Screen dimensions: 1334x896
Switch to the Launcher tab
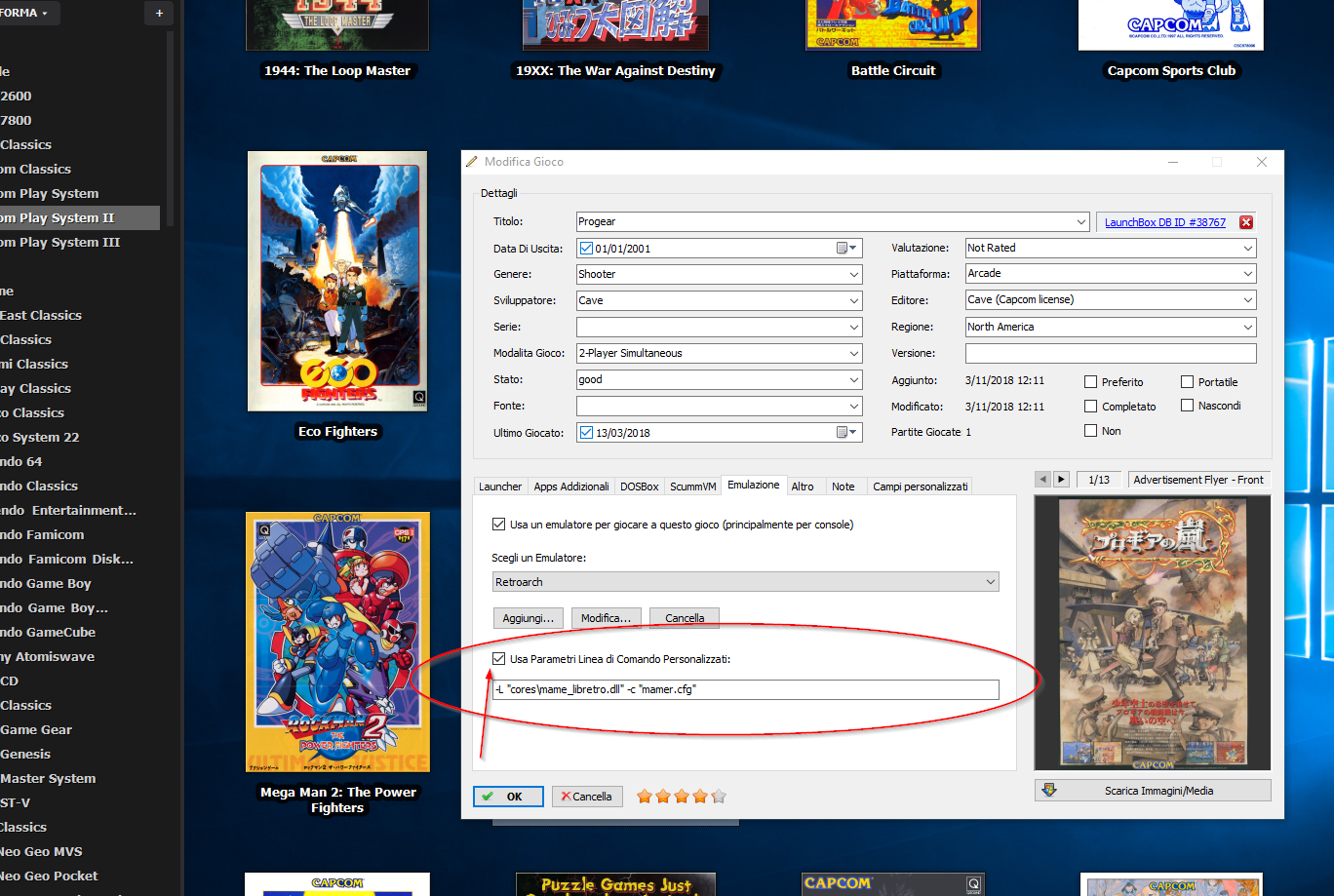(x=500, y=487)
